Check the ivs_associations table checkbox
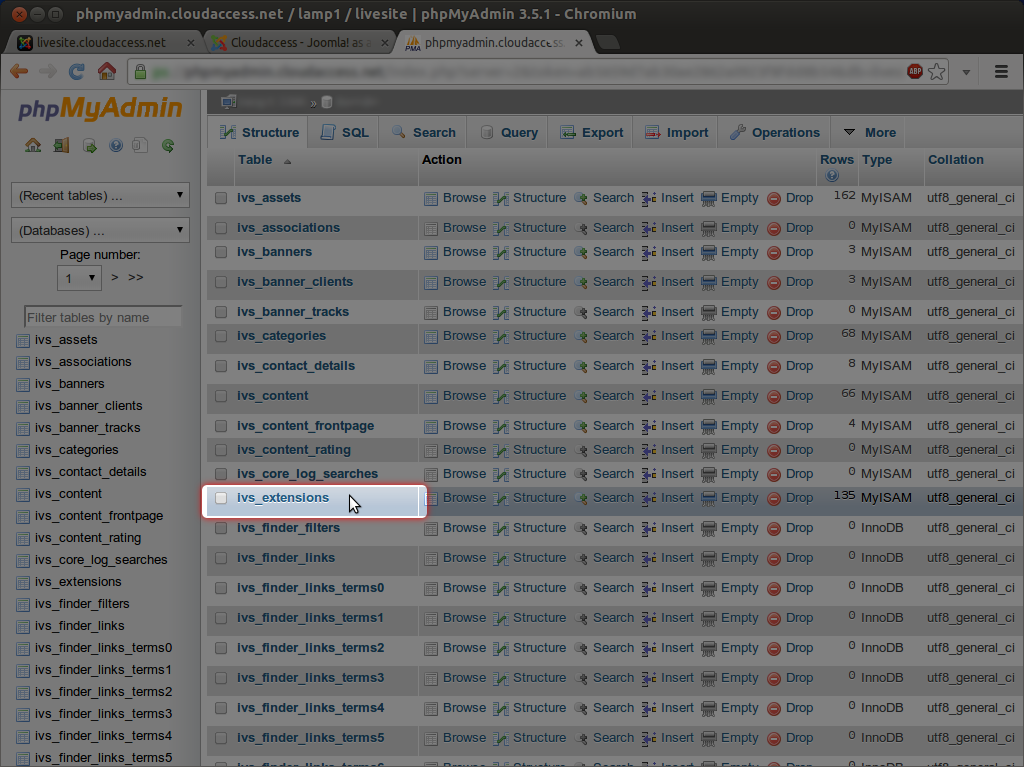Screen dimensions: 1024x767 pos(221,228)
